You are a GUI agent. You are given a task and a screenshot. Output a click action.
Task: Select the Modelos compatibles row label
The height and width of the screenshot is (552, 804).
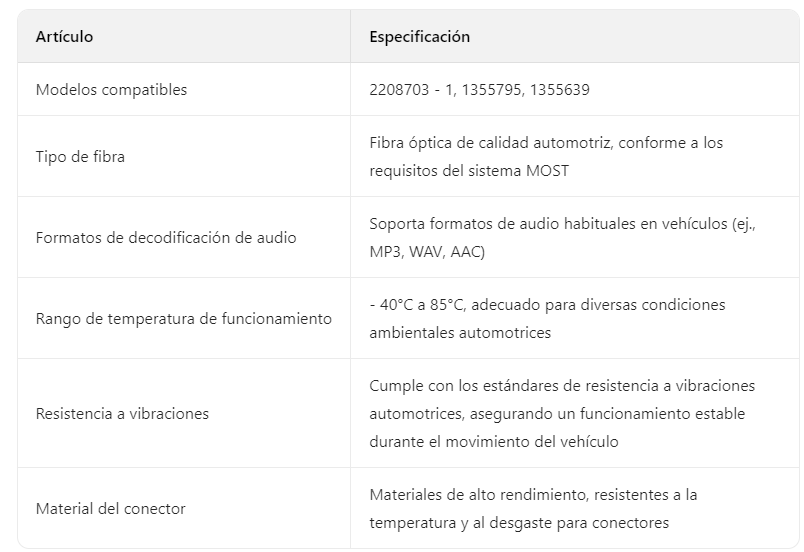tap(111, 90)
